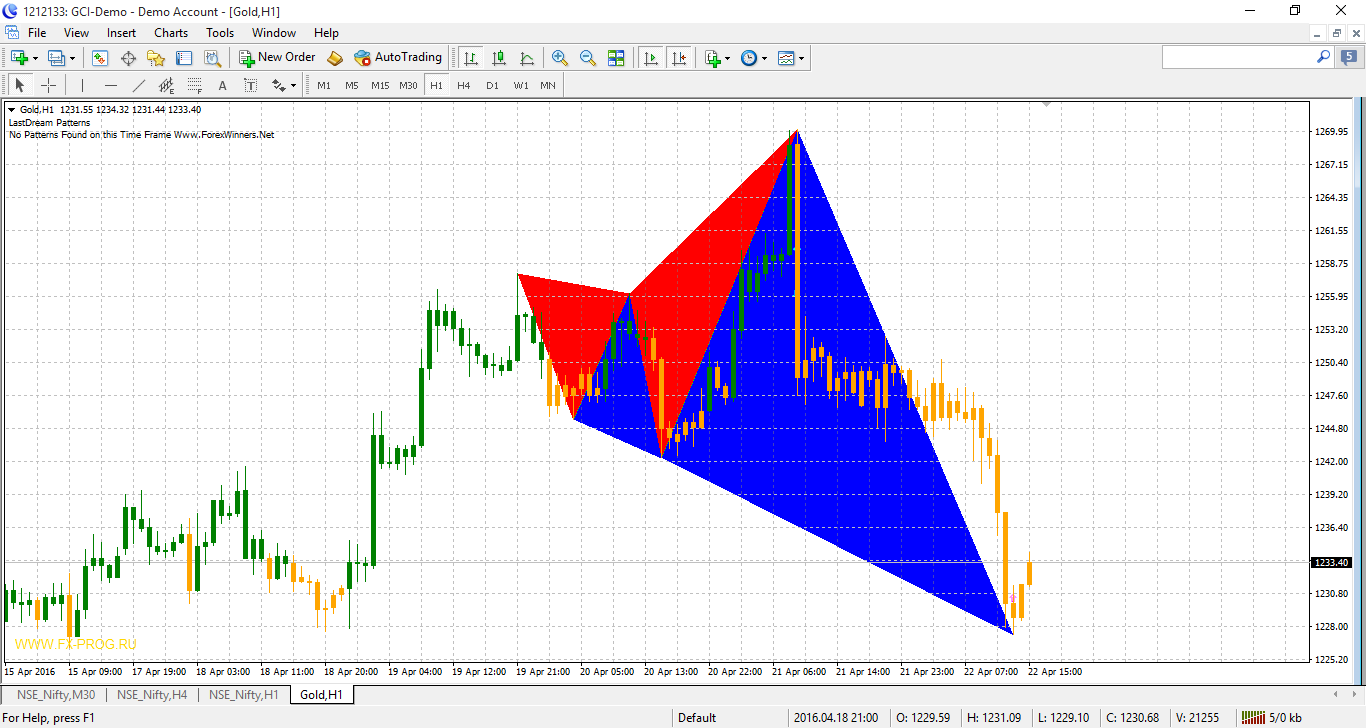Open a new order via toolbar text link

point(284,57)
